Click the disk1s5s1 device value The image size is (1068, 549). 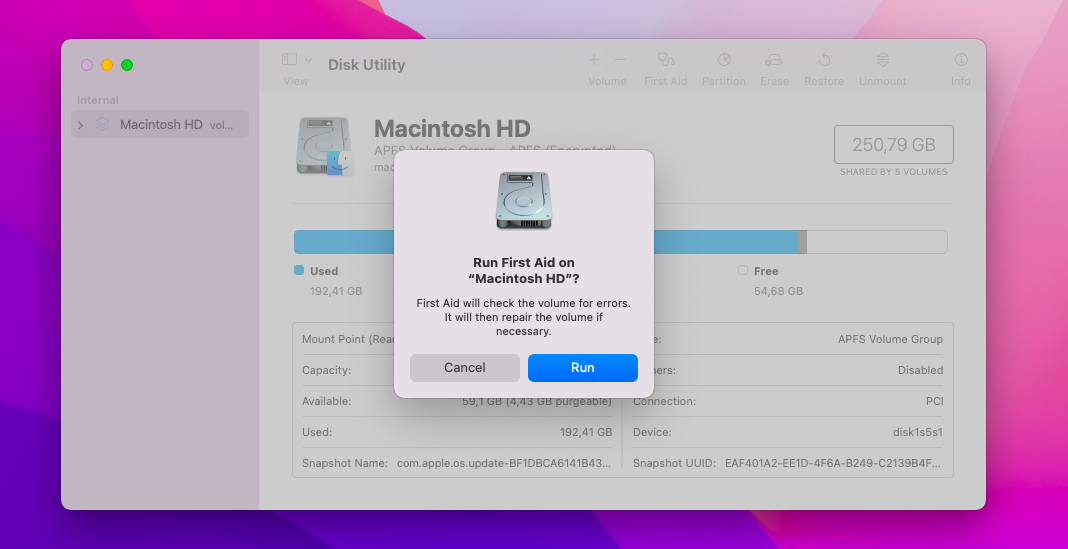coord(918,433)
